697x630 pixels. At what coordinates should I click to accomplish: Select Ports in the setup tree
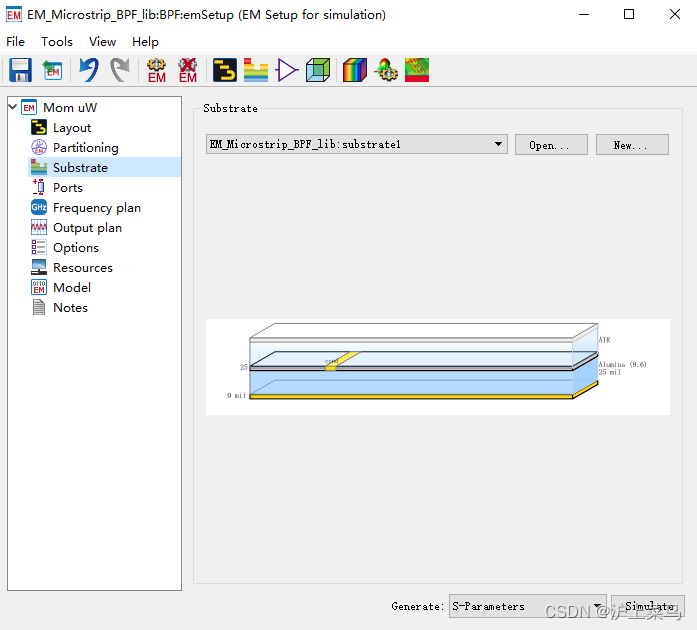coord(68,188)
